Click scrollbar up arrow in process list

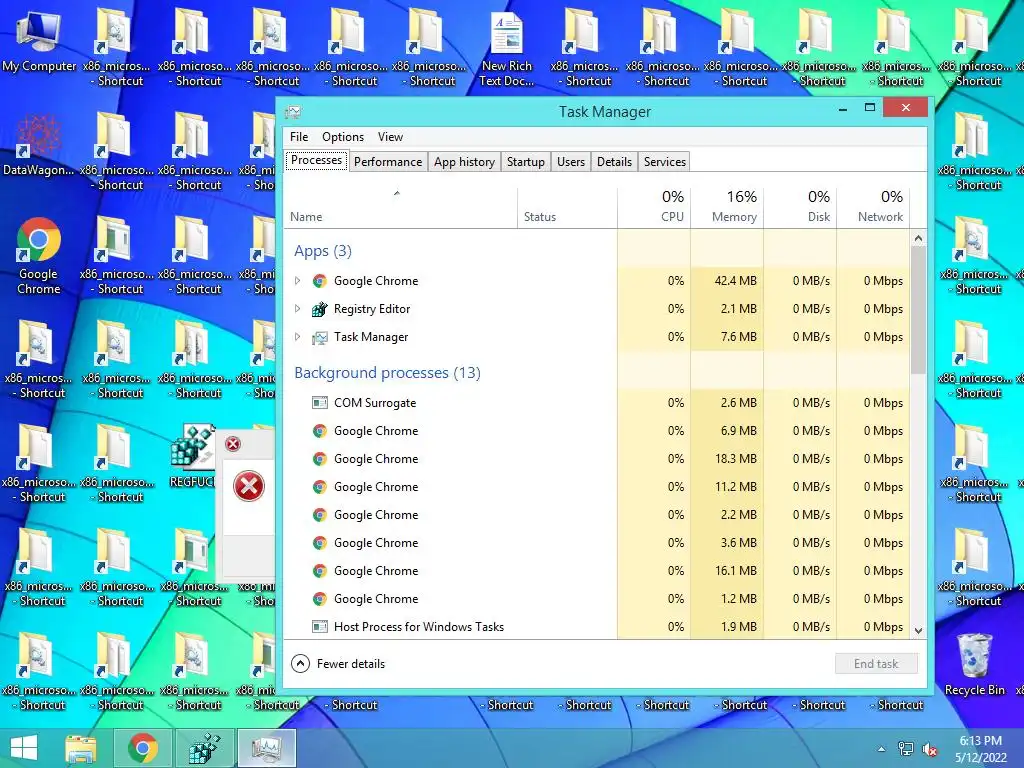click(918, 238)
